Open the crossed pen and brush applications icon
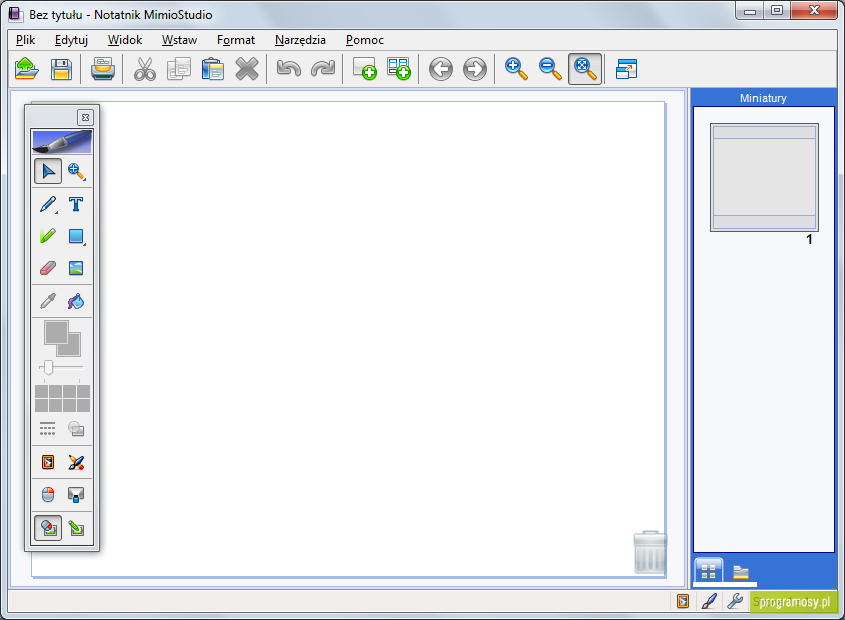The height and width of the screenshot is (620, 845). tap(76, 462)
